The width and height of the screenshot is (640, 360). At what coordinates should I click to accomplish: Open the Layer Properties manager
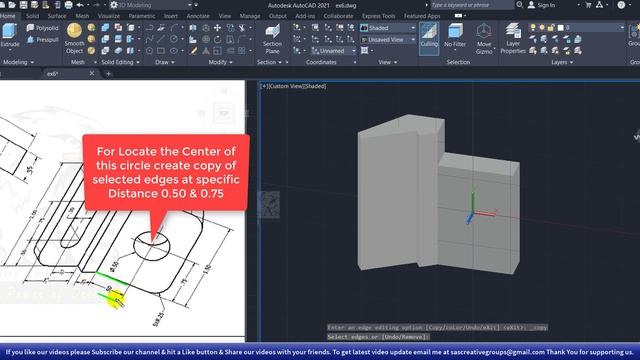point(513,39)
